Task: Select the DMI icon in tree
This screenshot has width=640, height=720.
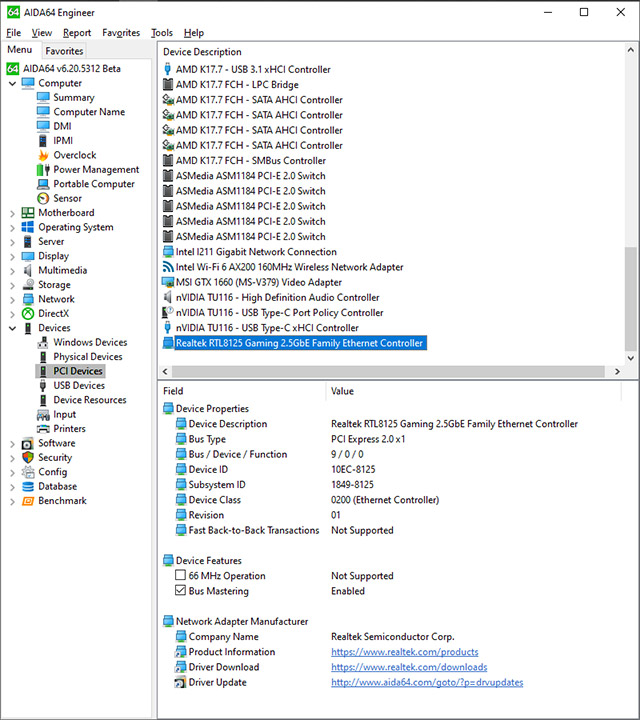Action: (x=43, y=126)
